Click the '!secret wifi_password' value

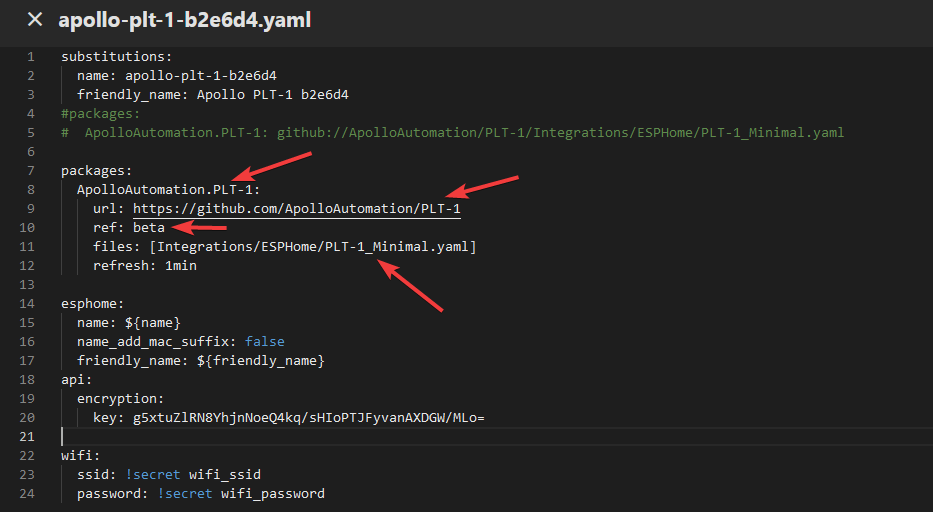click(x=240, y=493)
